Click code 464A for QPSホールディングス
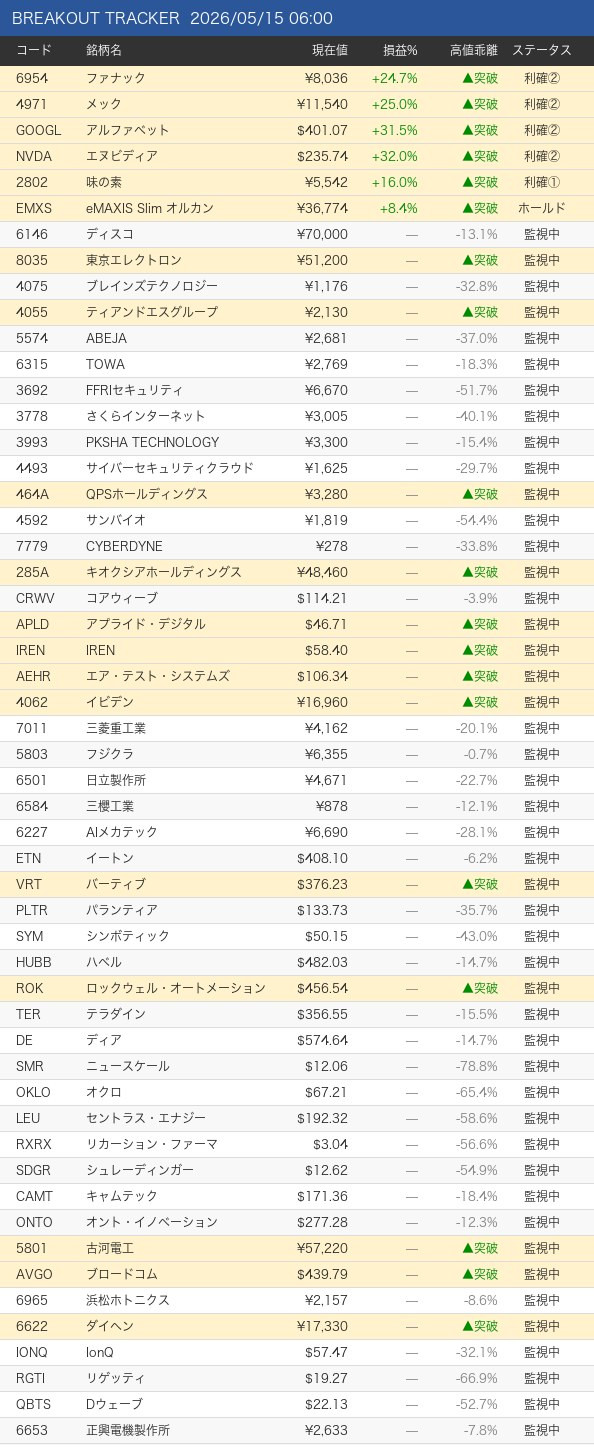This screenshot has height=1456, width=594. click(32, 494)
